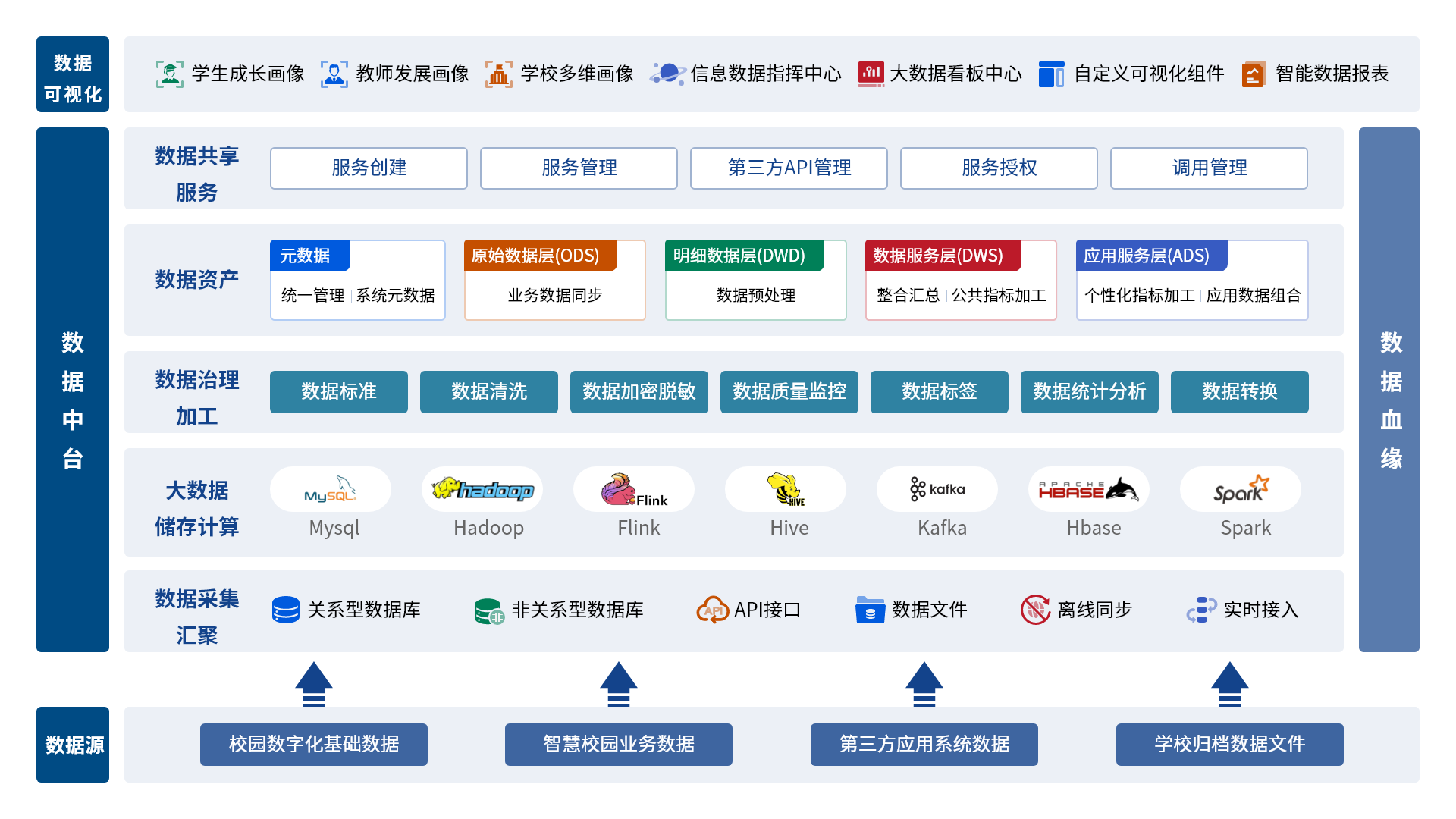Click the 离线同步 red sync icon
This screenshot has width=1456, height=819.
(1035, 610)
